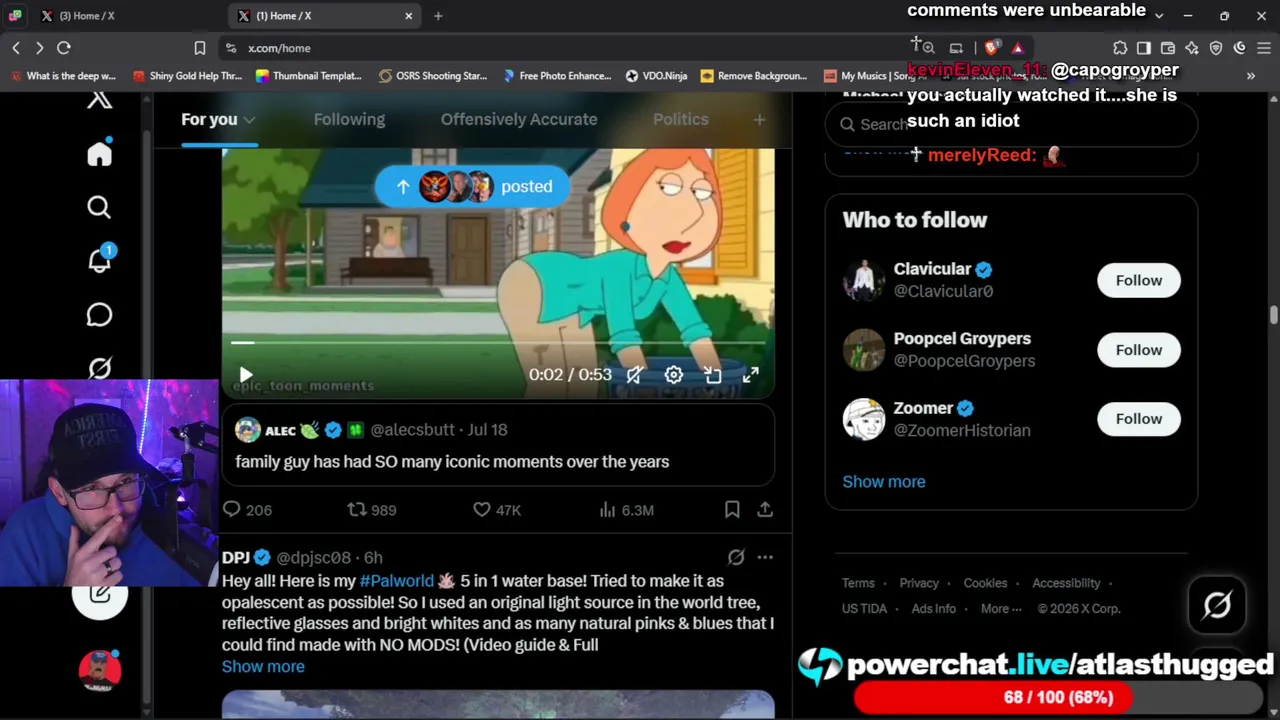Image resolution: width=1280 pixels, height=720 pixels.
Task: Focus the X Search input field
Action: pos(1011,124)
